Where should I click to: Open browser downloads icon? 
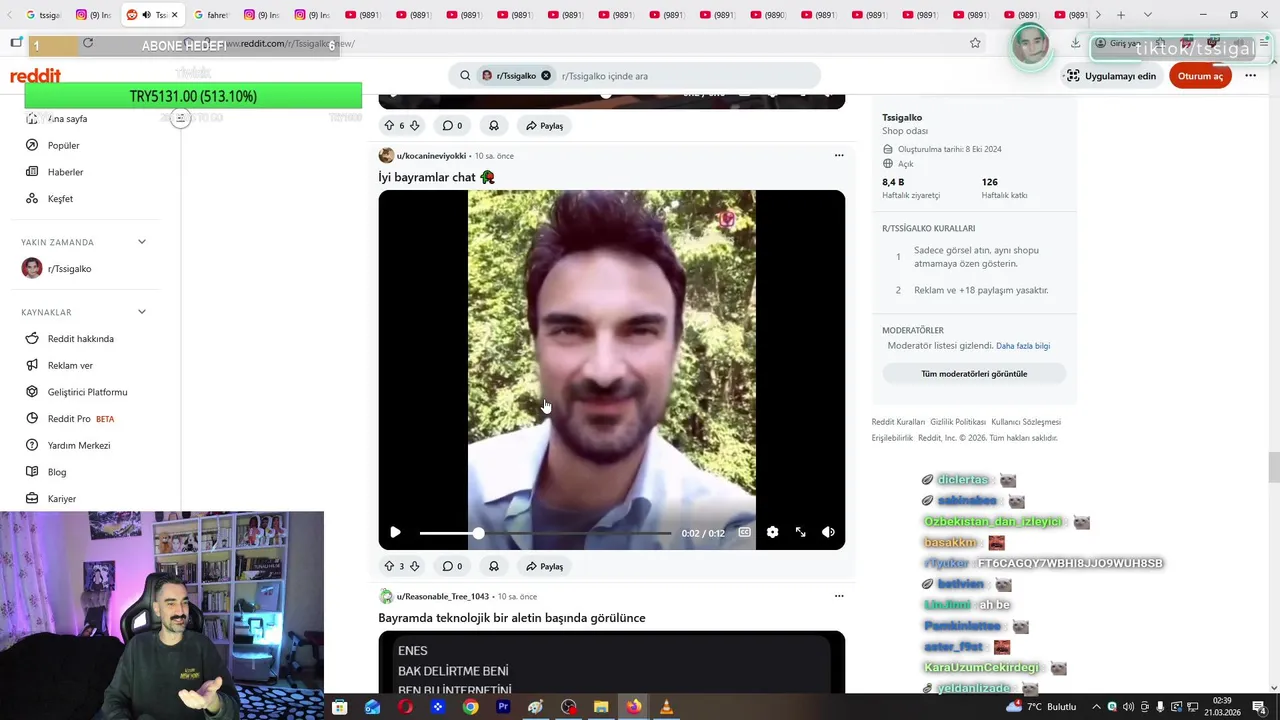[x=1075, y=43]
